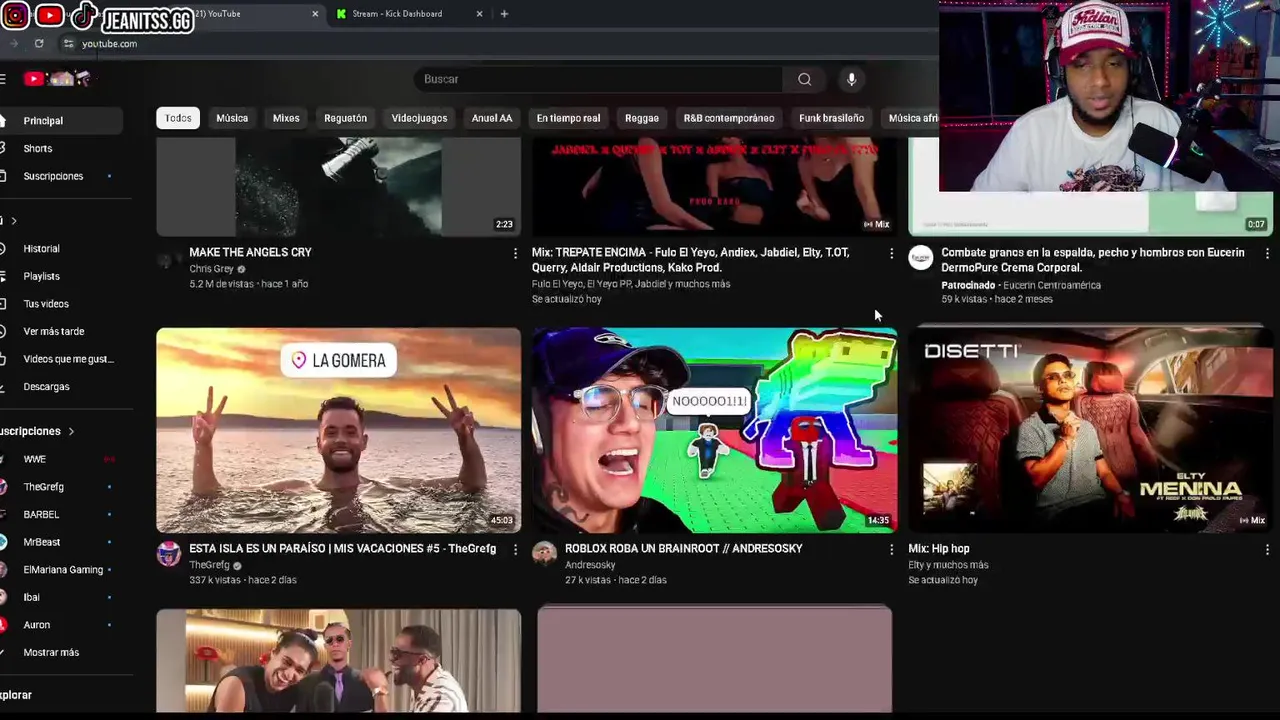Play ROBLOX Andresosky video thumbnail
Viewport: 1280px width, 720px height.
click(714, 430)
